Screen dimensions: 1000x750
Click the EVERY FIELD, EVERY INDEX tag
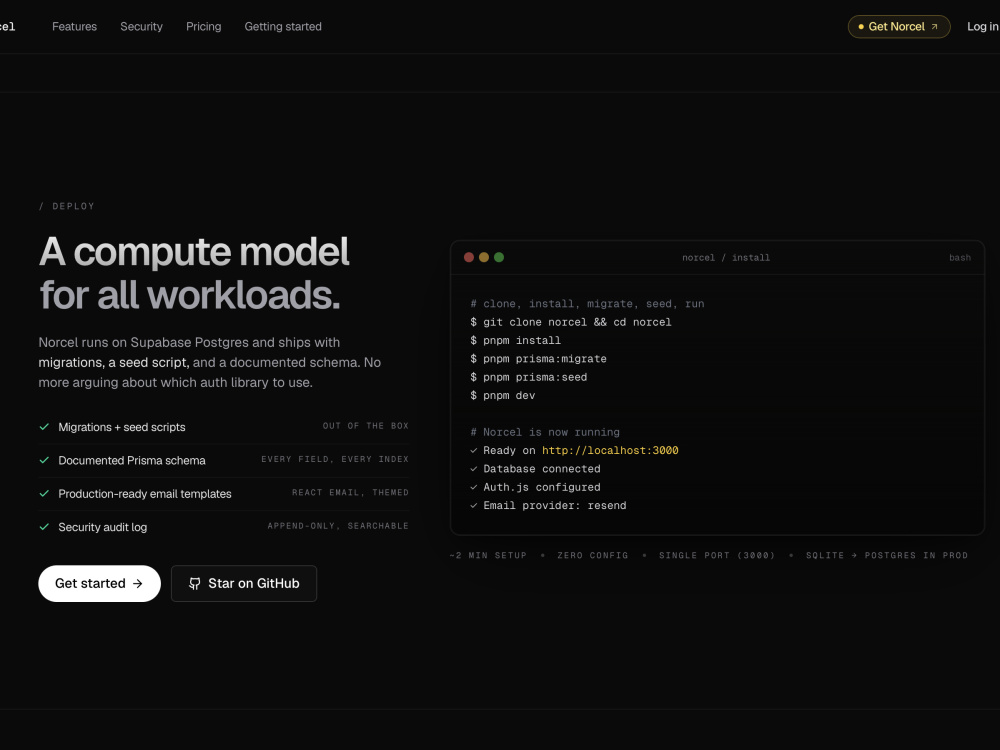pos(335,459)
